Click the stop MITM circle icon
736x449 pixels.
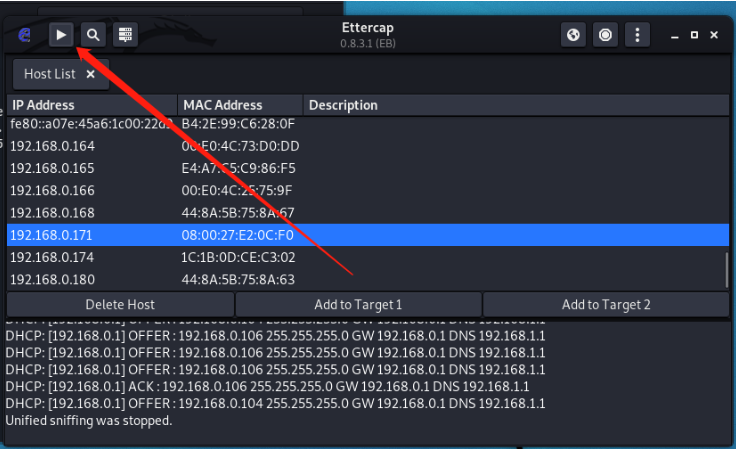[x=605, y=35]
